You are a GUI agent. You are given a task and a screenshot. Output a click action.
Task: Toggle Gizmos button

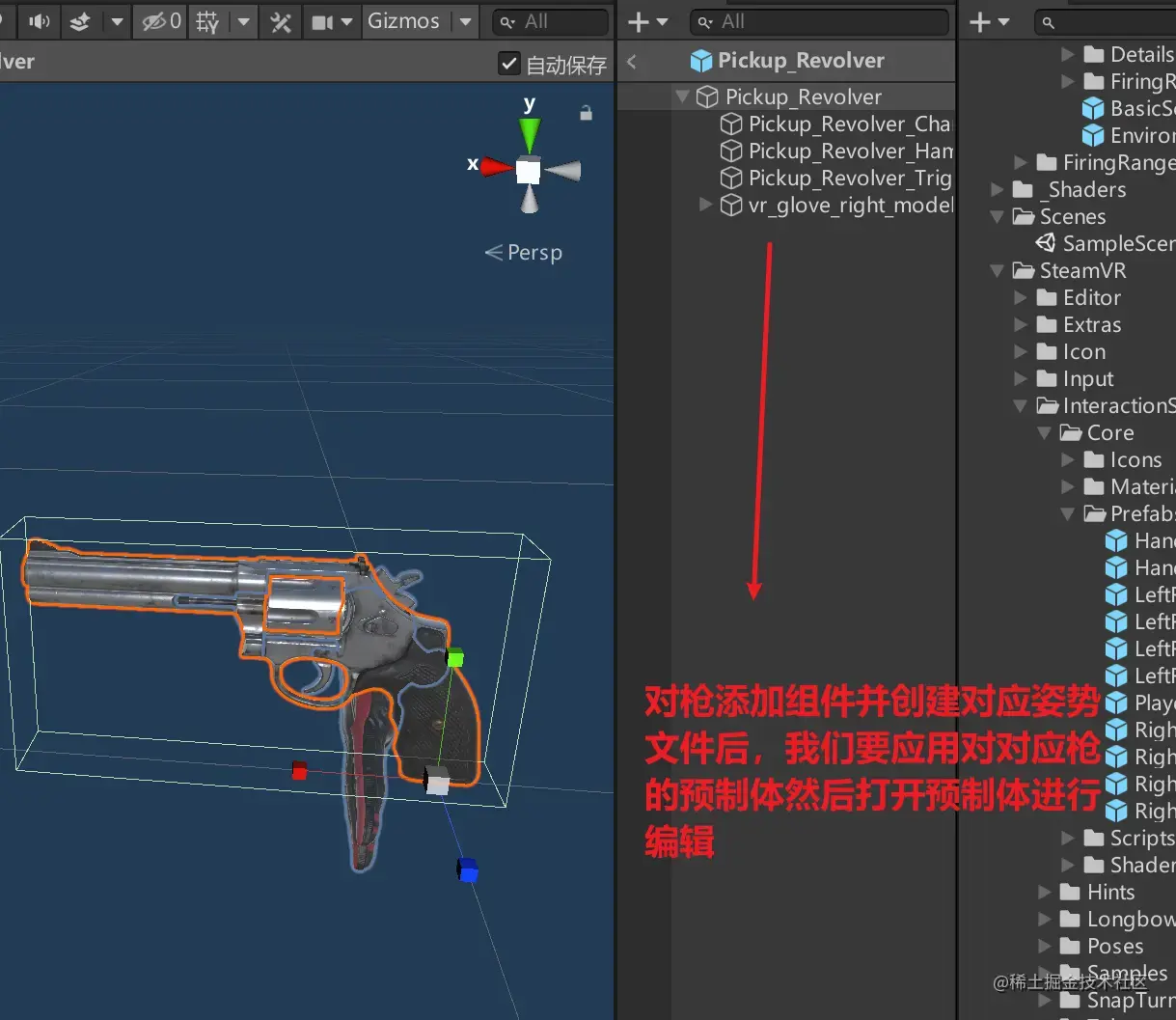point(403,21)
